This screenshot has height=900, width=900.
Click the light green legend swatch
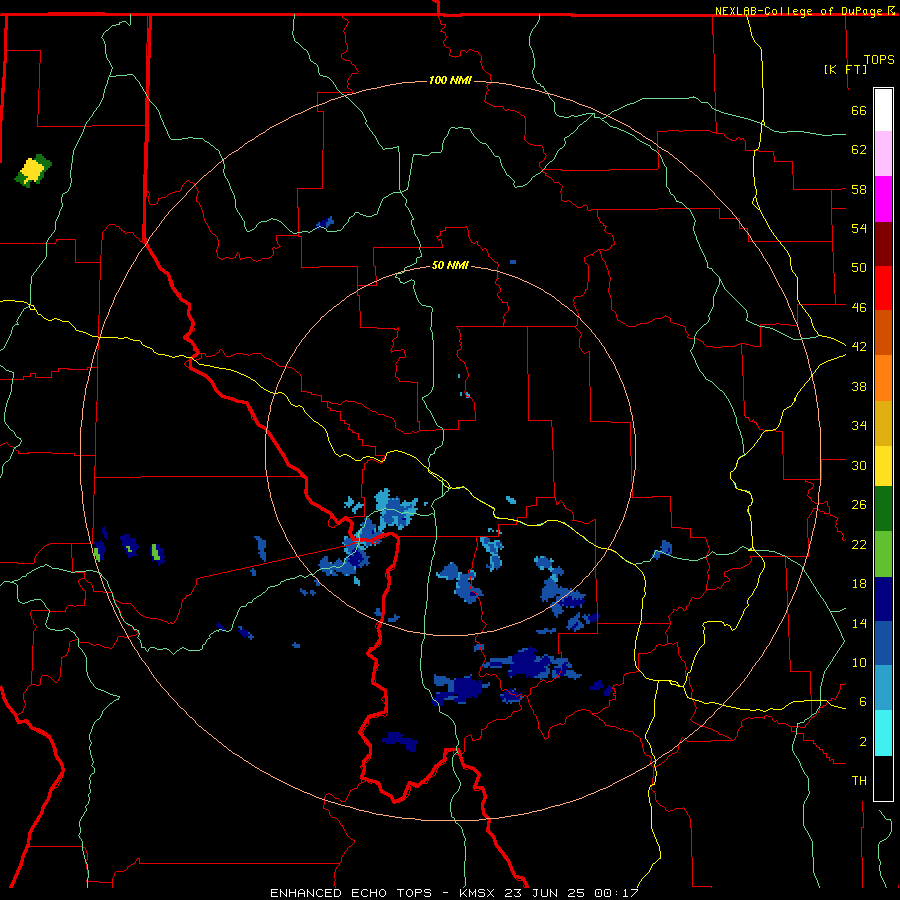(883, 554)
